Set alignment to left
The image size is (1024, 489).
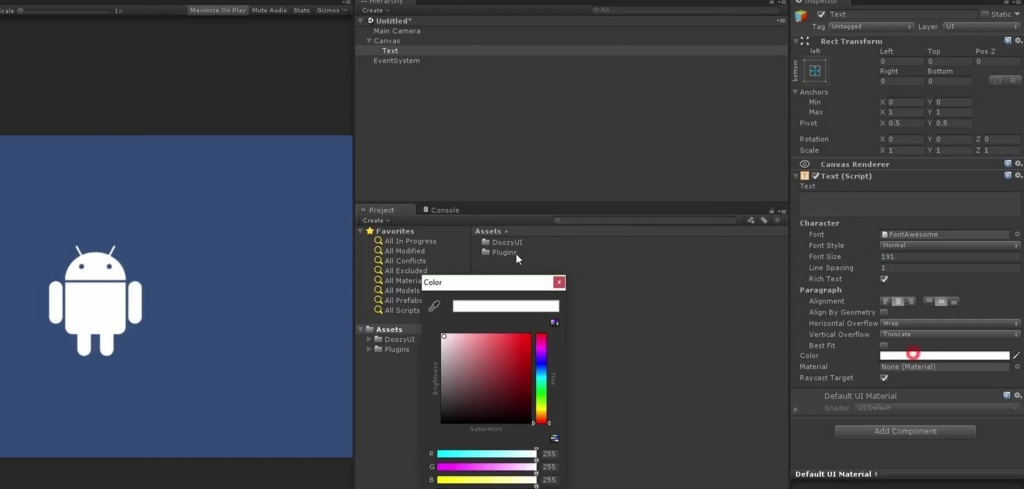click(x=886, y=302)
